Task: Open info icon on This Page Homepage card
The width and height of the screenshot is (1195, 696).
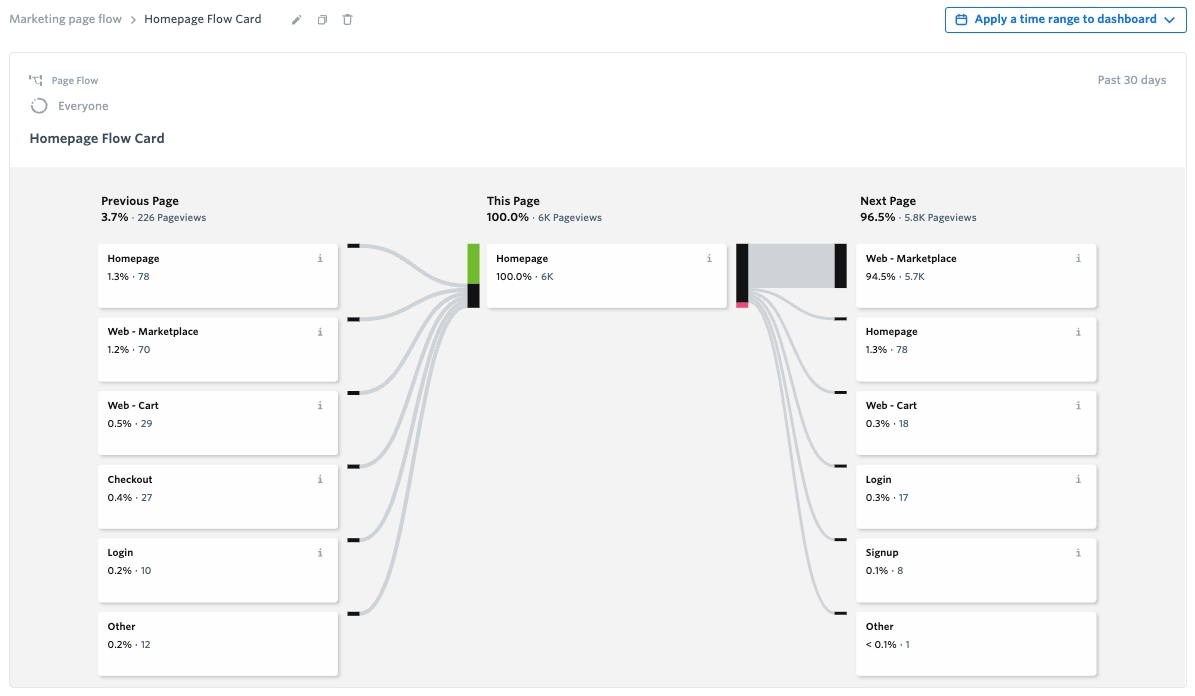Action: [x=709, y=259]
